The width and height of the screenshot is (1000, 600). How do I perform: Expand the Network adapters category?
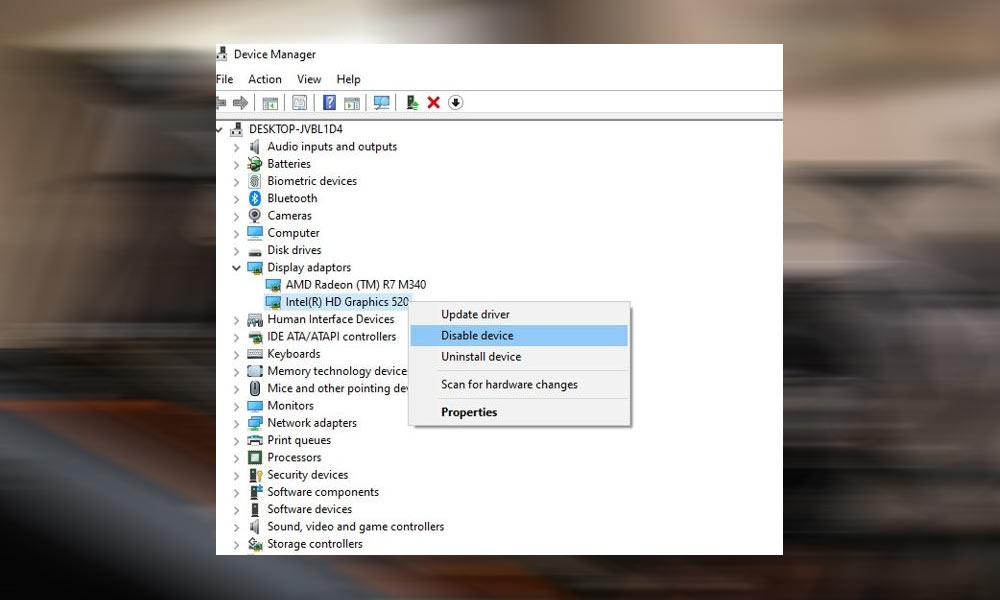click(236, 423)
